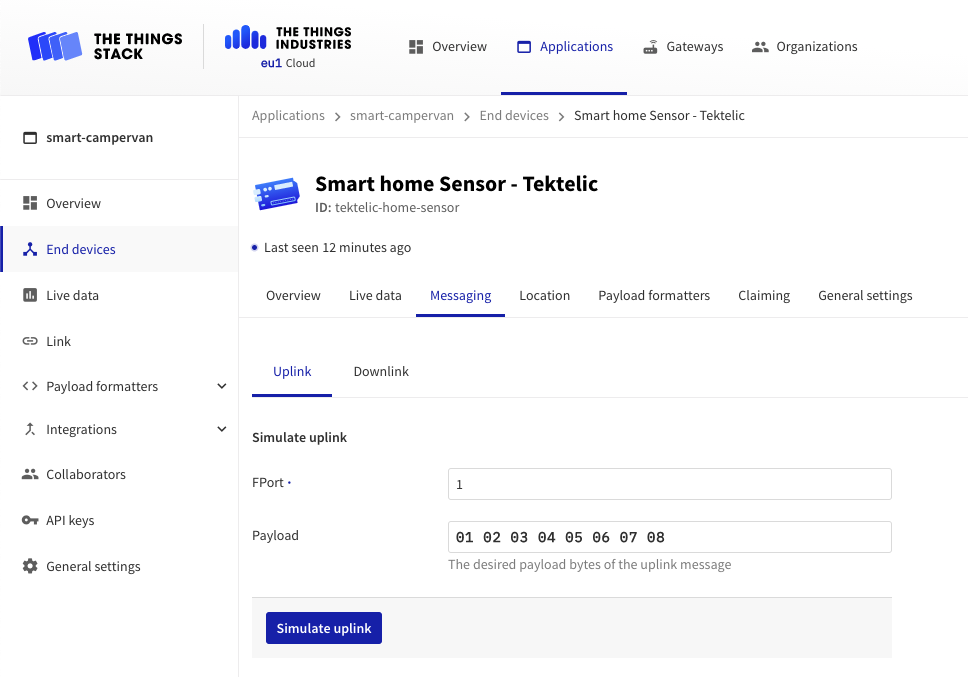
Task: Expand the Payload formatters sidebar menu
Action: 221,386
